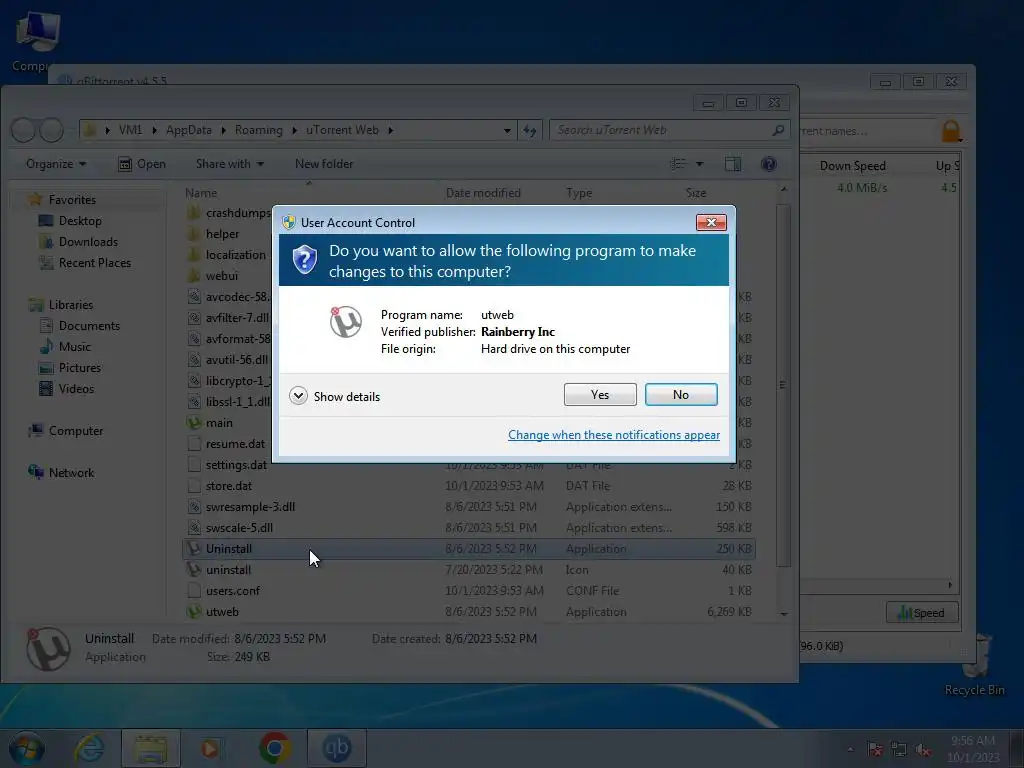The image size is (1024, 768).
Task: Switch to qBittorrent taskbar button
Action: [x=336, y=748]
